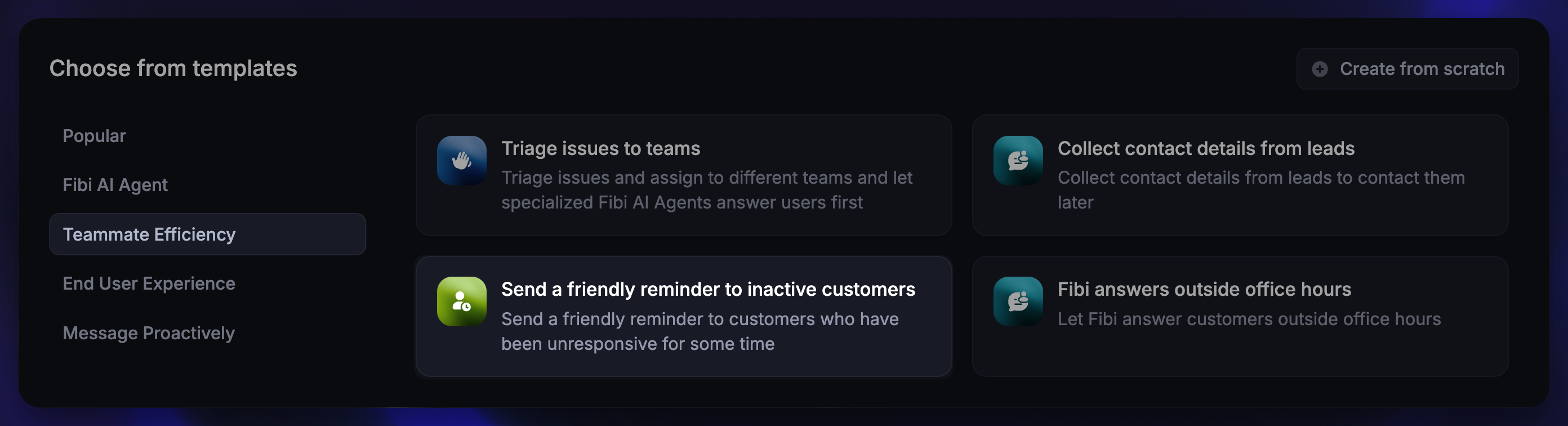Click the description under Collect contact details
The image size is (1568, 426).
(1261, 190)
